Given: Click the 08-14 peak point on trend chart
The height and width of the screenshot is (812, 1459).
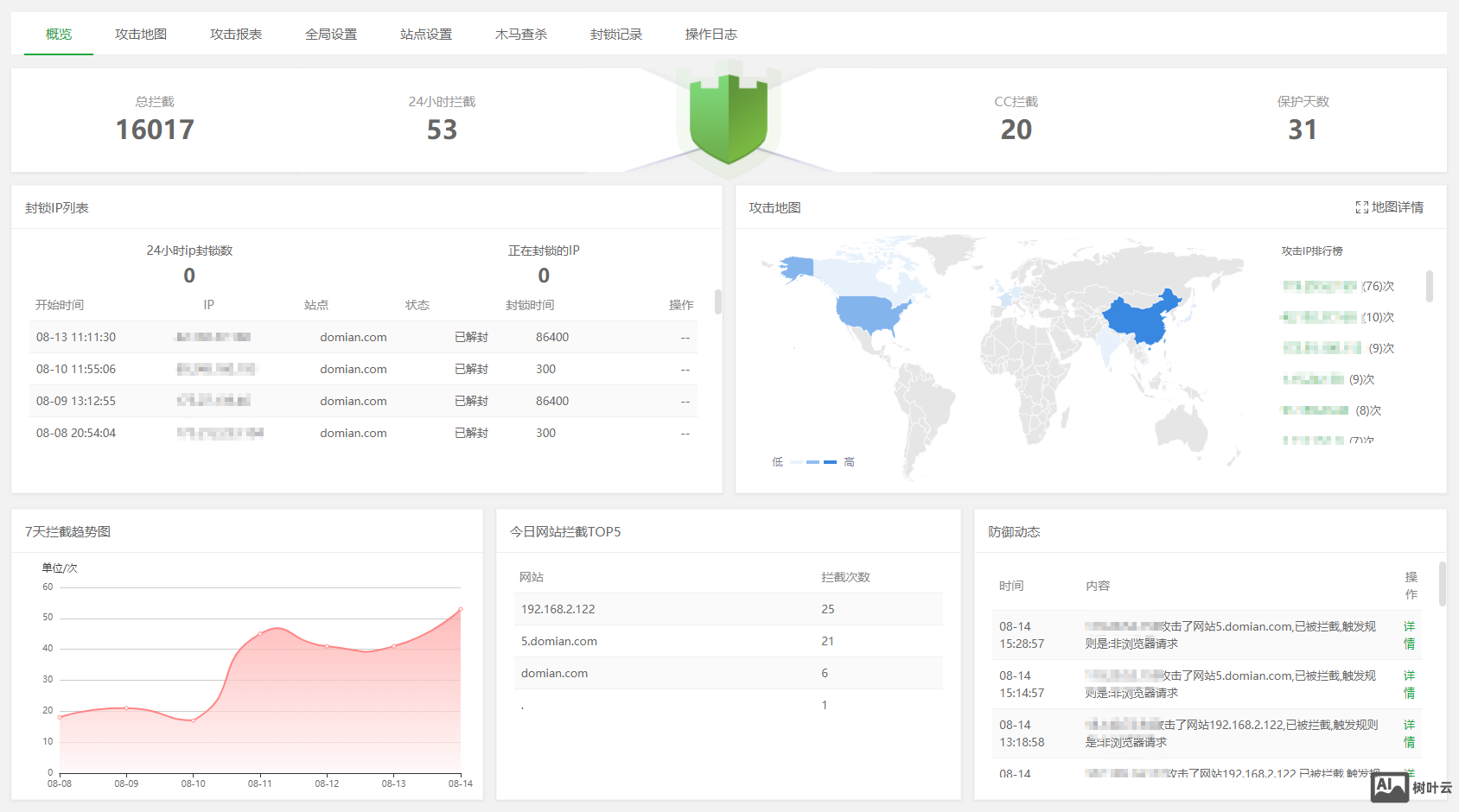Looking at the screenshot, I should (461, 609).
